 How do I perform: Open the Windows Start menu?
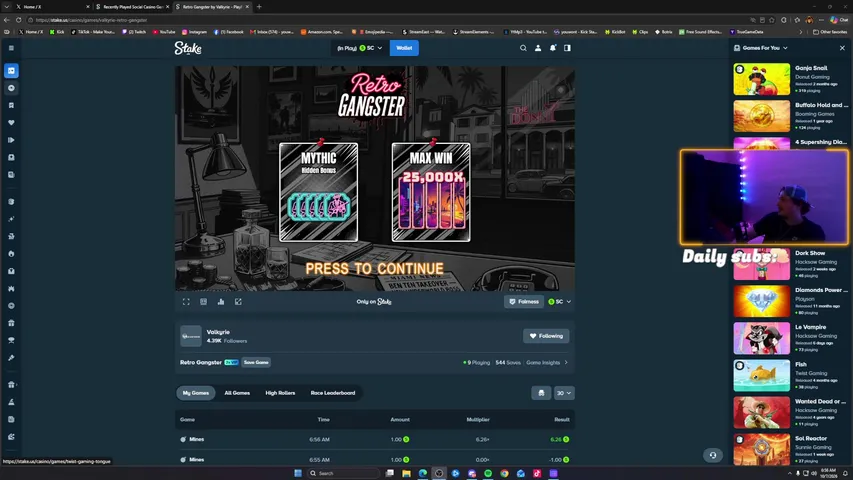tap(298, 473)
